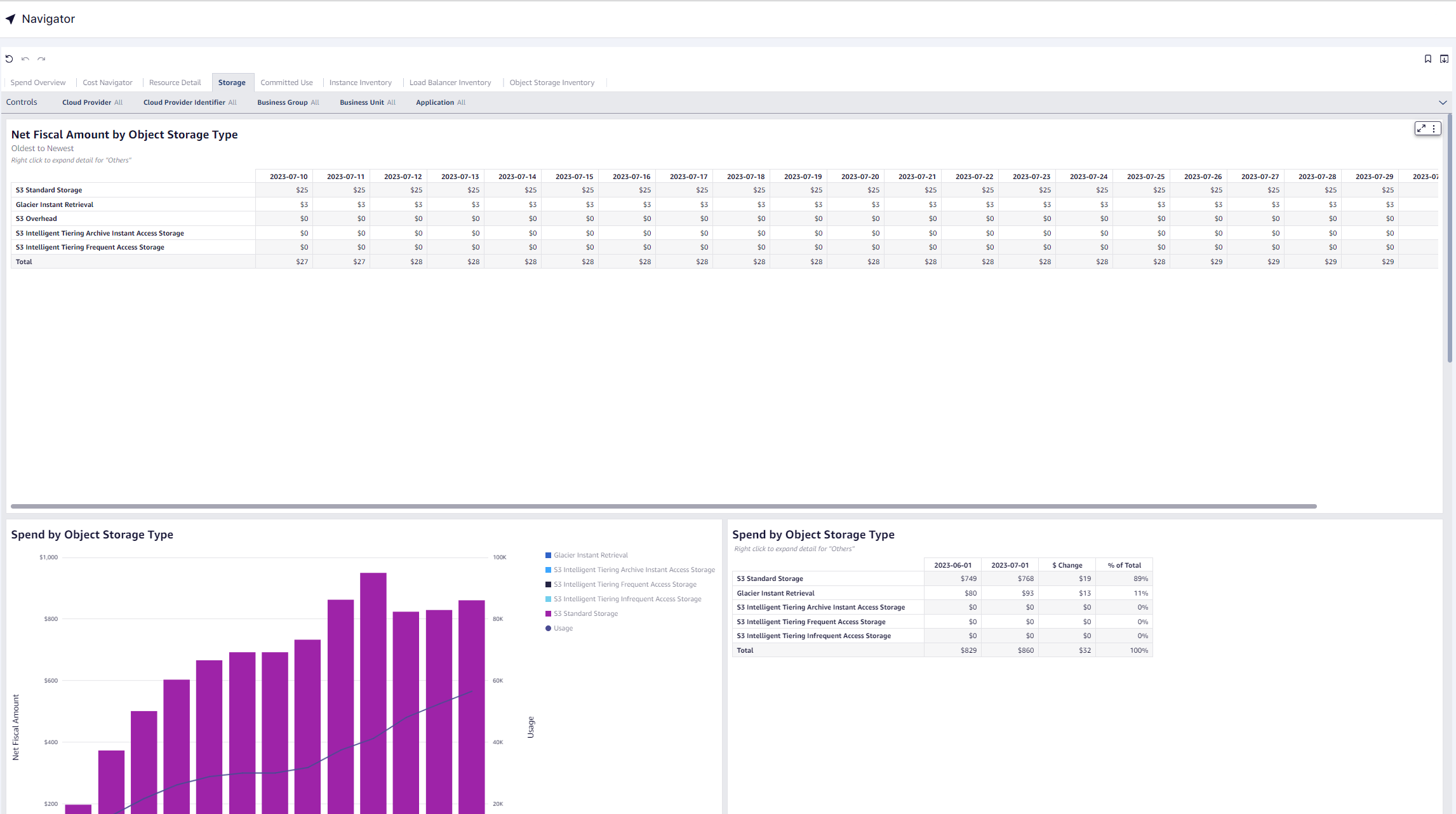
Task: Click the Glacier Instant Retrieval legend swatch
Action: pyautogui.click(x=548, y=556)
